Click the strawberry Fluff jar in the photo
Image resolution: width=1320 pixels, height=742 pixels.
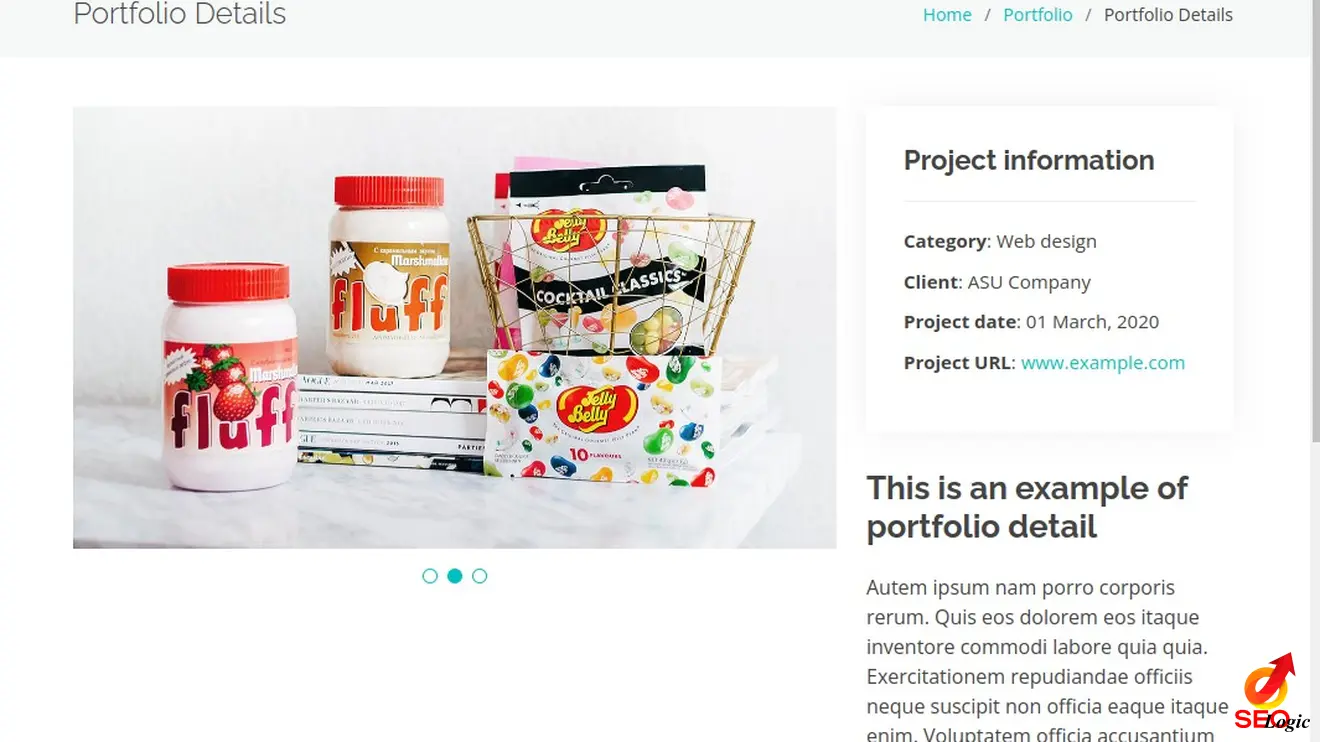click(231, 377)
